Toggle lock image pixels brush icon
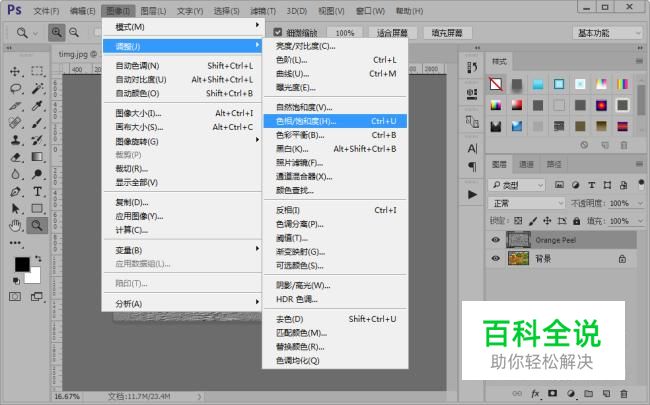The width and height of the screenshot is (650, 405). pyautogui.click(x=533, y=221)
